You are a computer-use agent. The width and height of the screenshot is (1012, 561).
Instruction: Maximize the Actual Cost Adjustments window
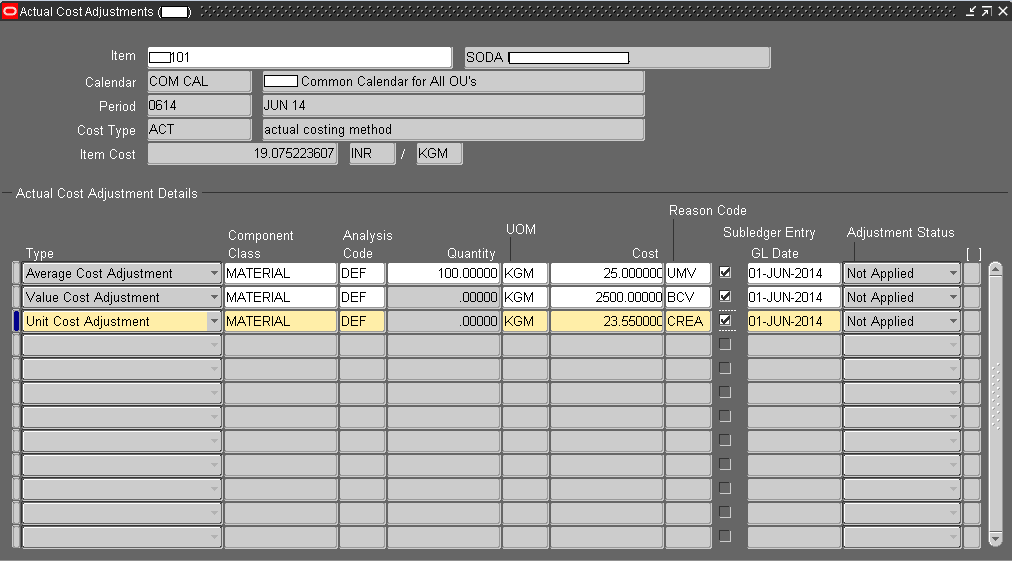tap(987, 11)
